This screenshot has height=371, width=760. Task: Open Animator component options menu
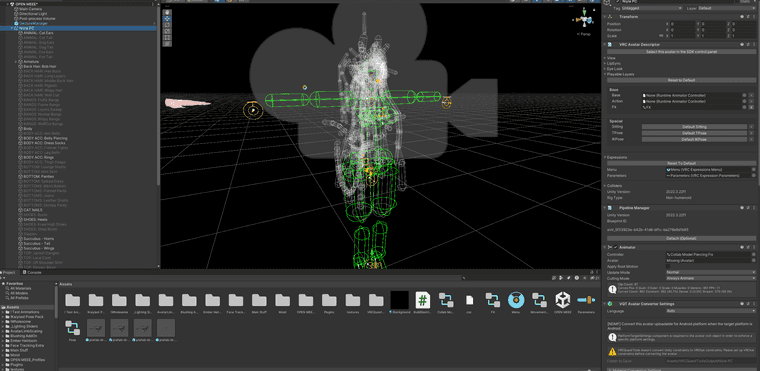(755, 247)
